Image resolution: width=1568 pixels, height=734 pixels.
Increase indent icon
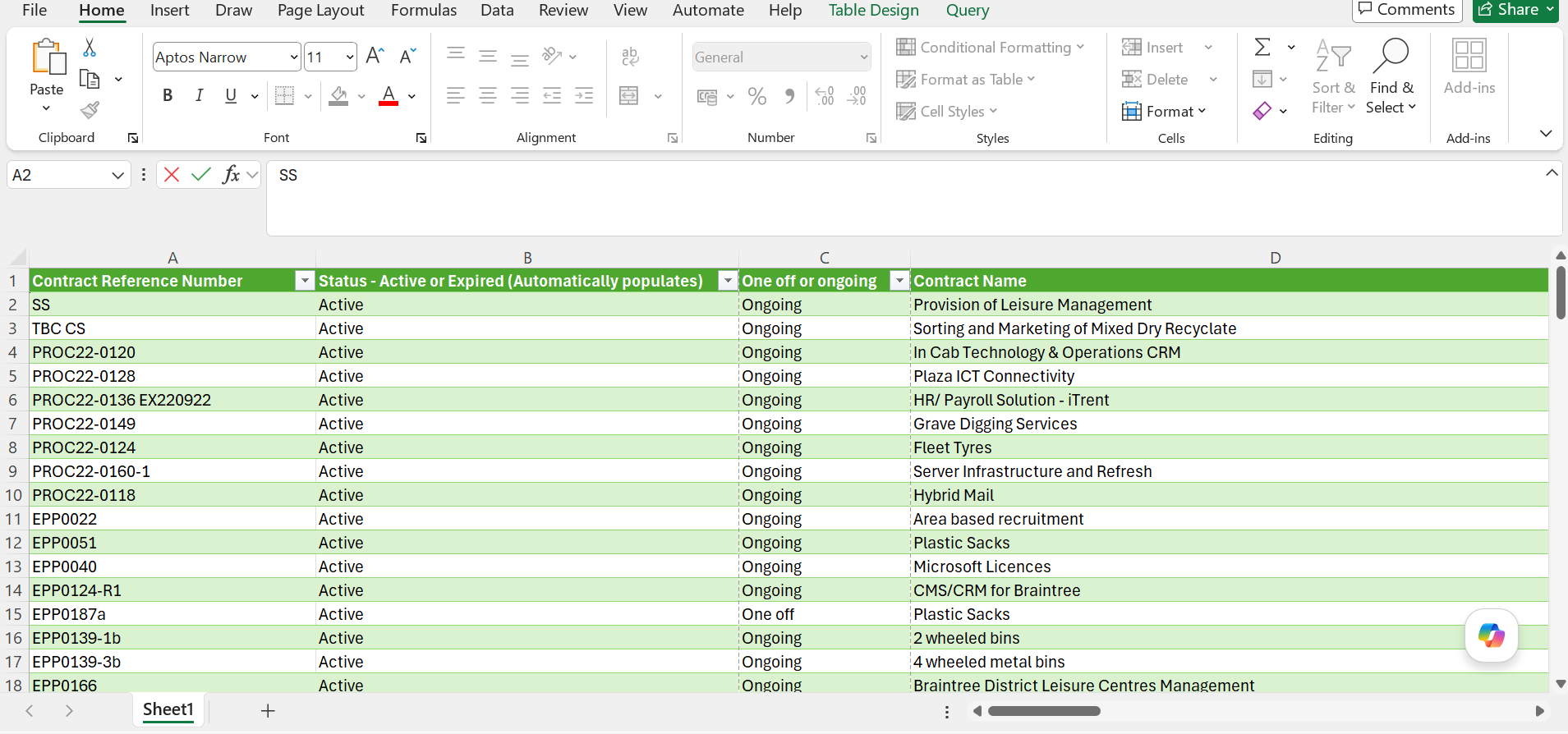point(584,96)
